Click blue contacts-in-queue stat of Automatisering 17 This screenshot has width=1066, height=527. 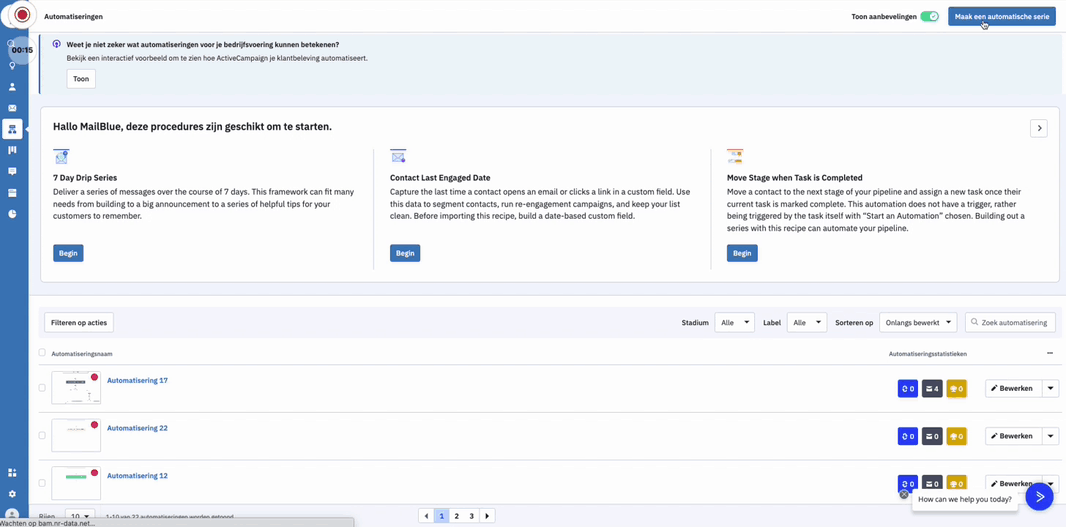(x=908, y=389)
